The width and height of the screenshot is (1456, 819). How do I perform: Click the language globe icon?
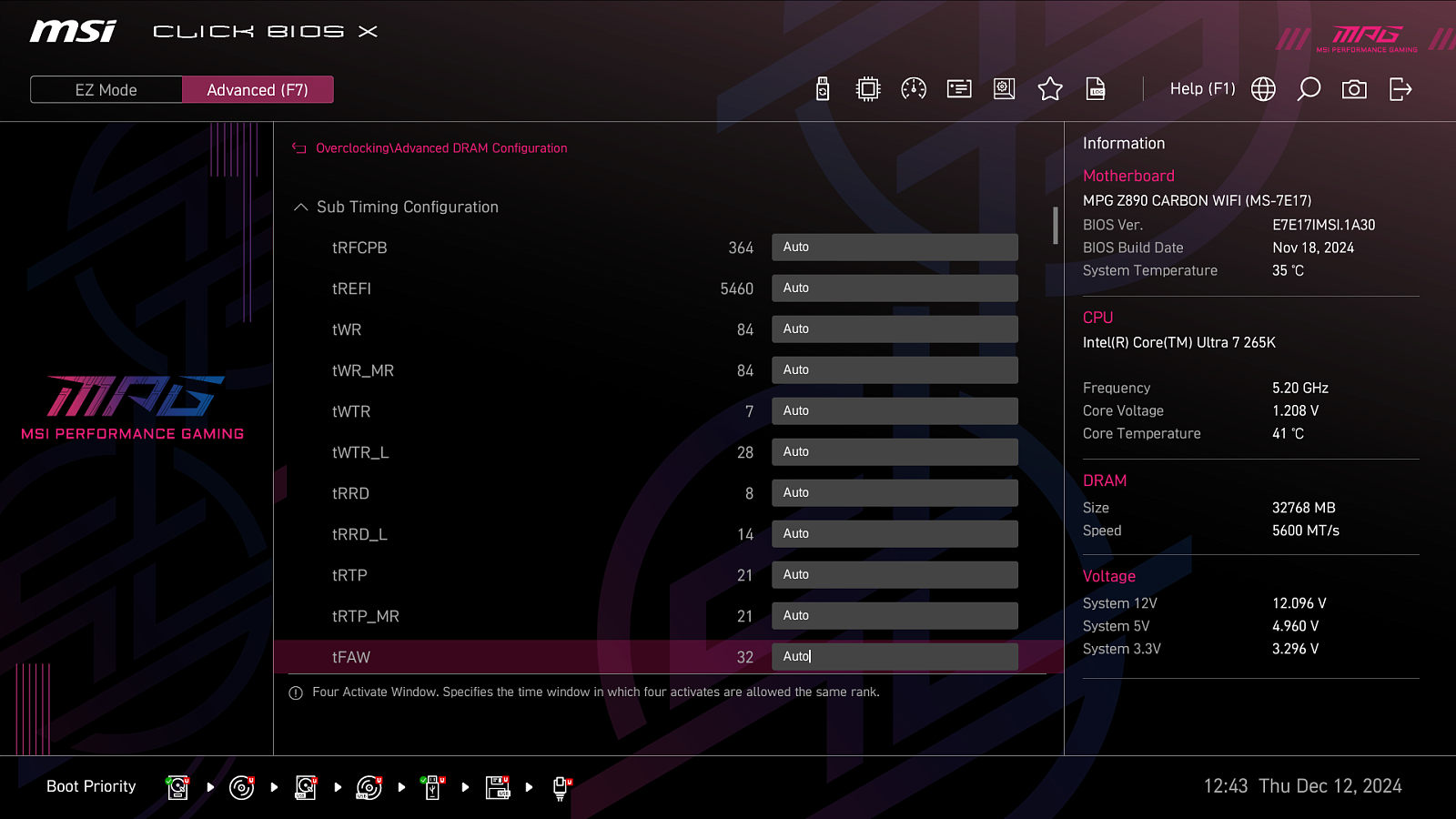click(1263, 89)
